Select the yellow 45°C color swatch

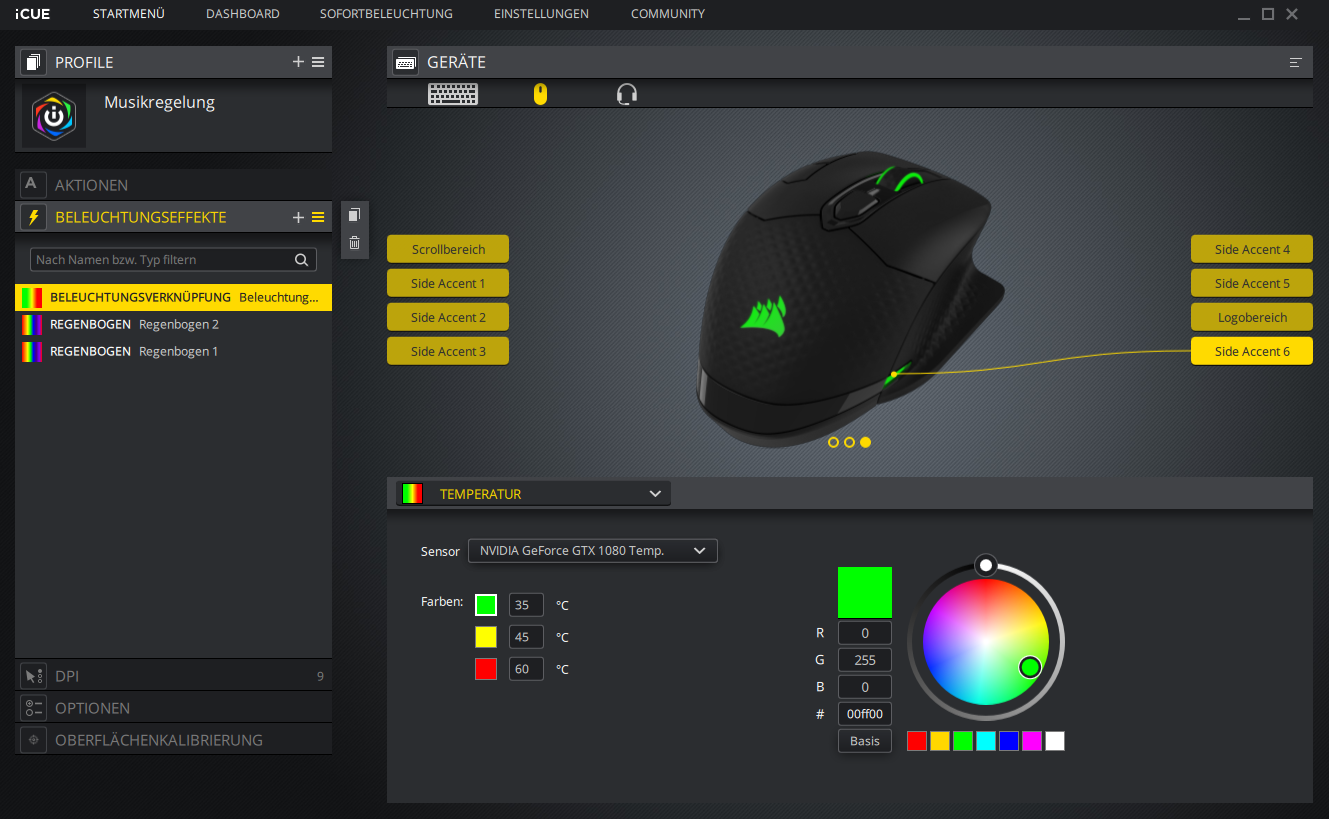click(486, 637)
